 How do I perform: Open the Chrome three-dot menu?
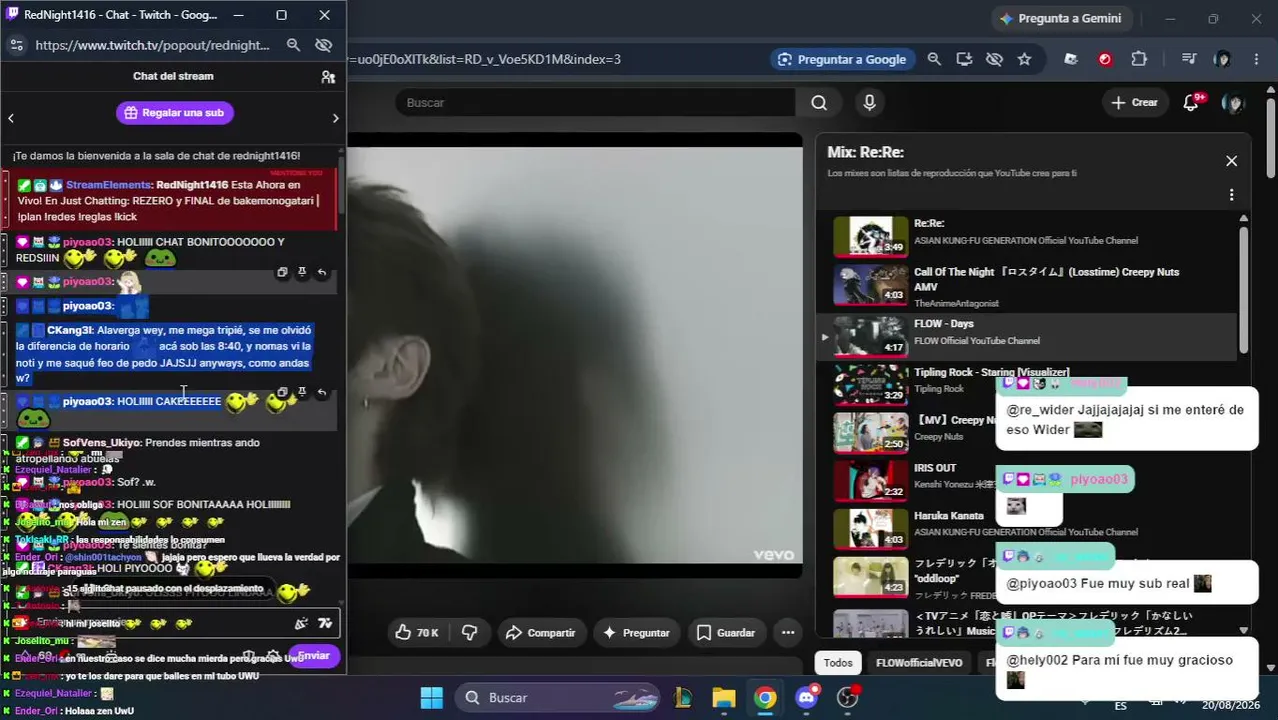[x=1256, y=59]
